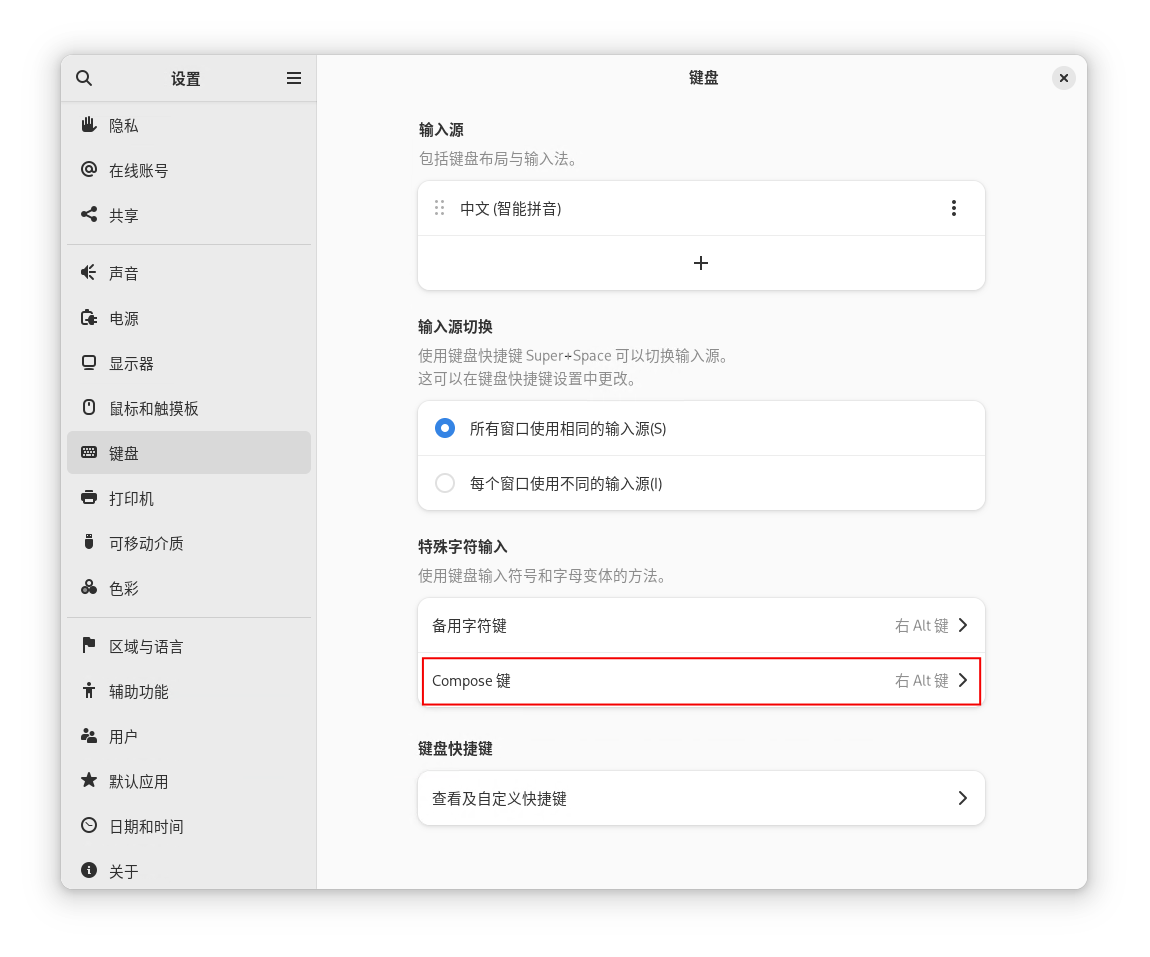Open the hamburger main menu
1150x957 pixels.
point(294,78)
